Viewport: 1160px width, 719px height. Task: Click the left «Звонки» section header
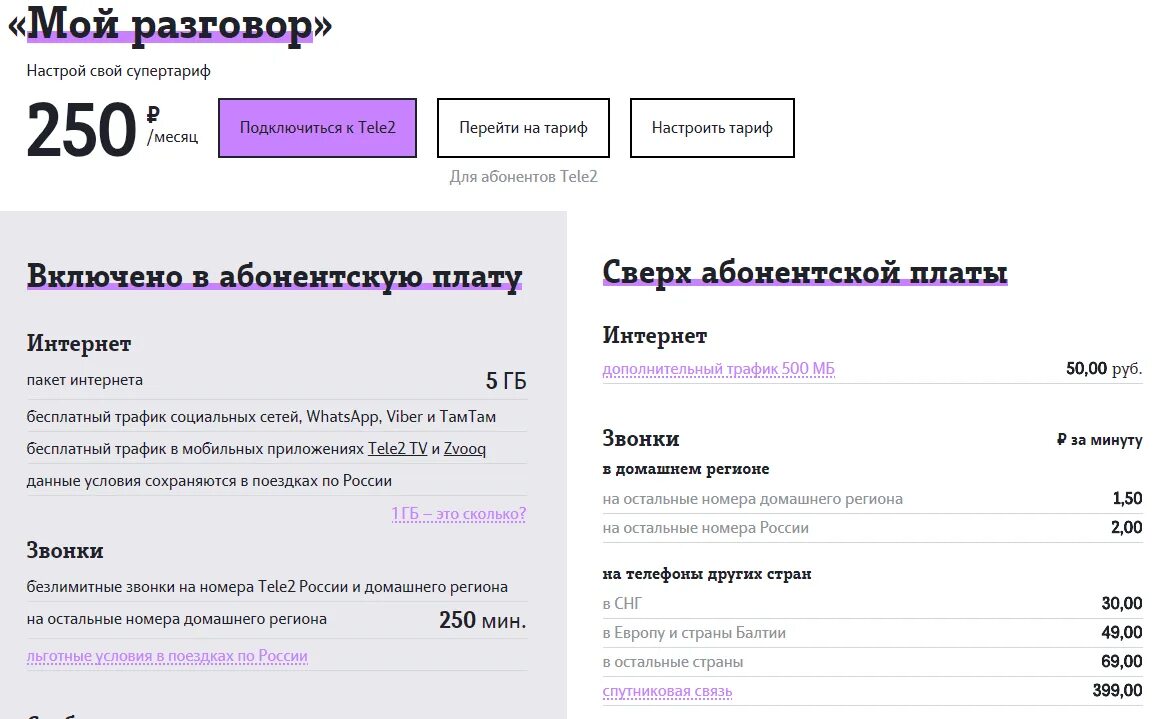pos(64,550)
